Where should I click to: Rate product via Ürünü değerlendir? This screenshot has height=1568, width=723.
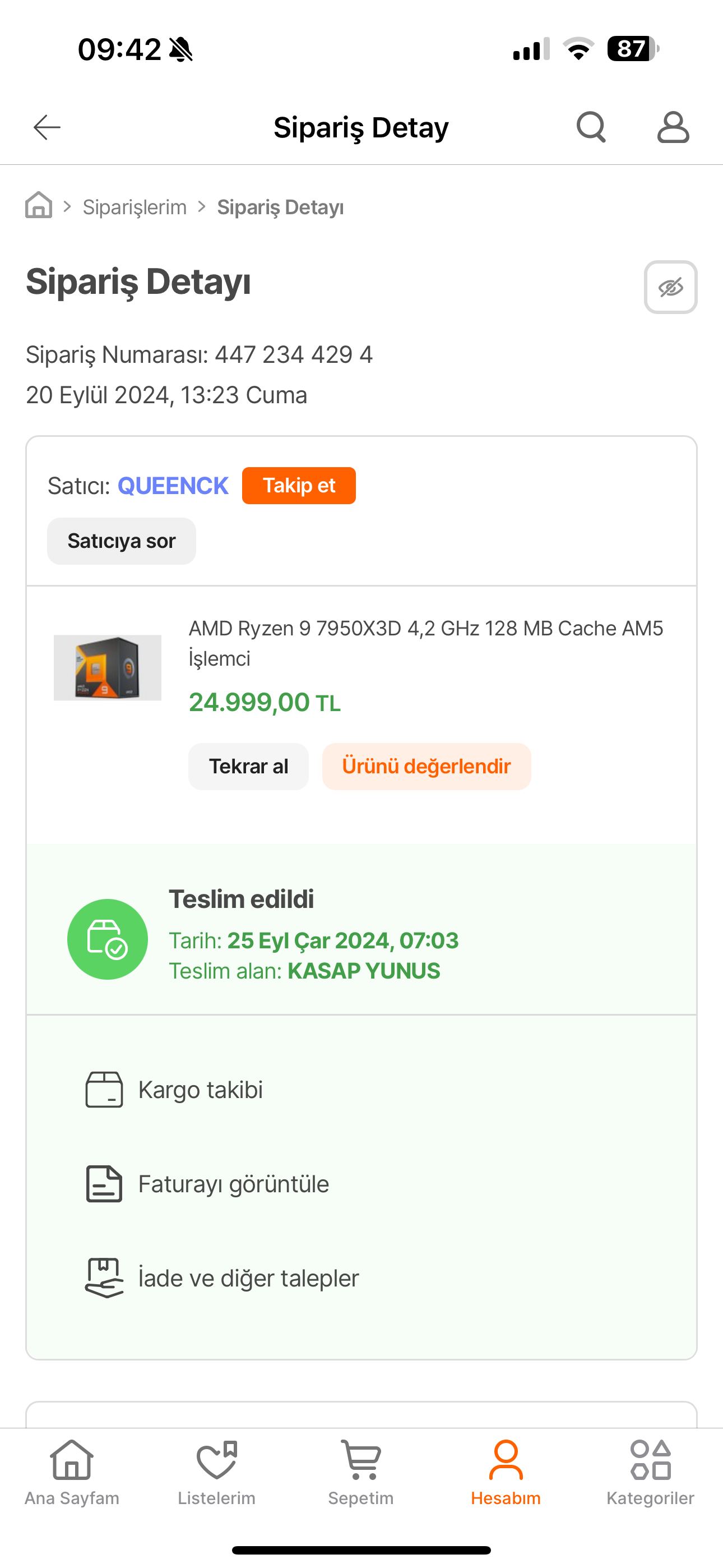point(427,767)
